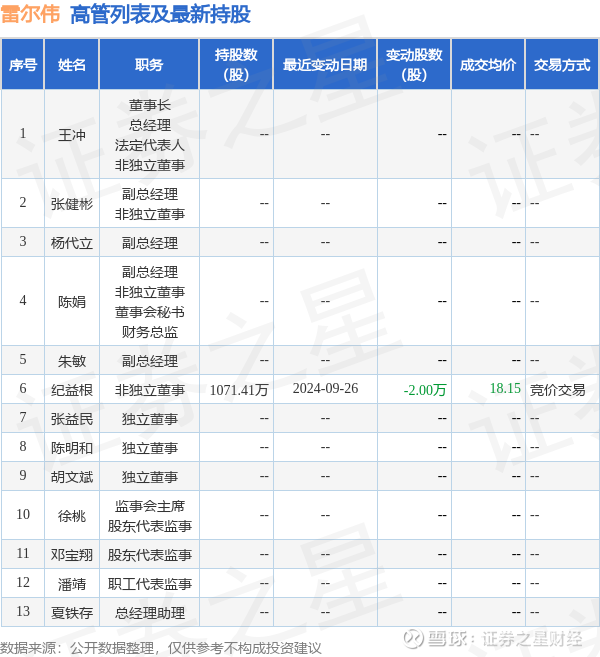Click the 持股数(股) column header

(236, 65)
